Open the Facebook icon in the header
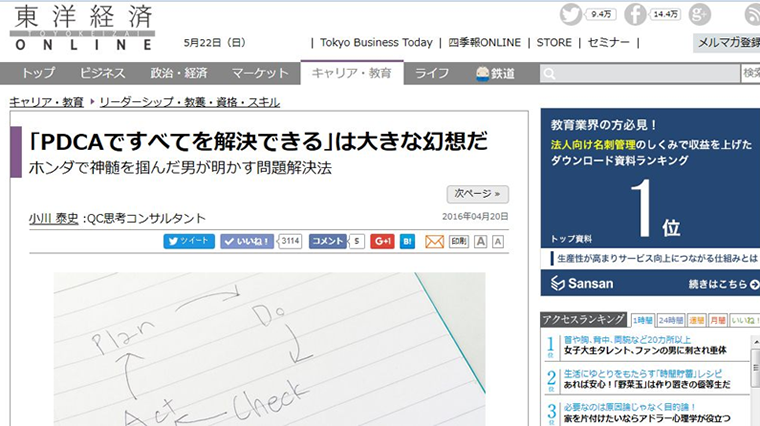This screenshot has width=760, height=426. click(x=635, y=15)
